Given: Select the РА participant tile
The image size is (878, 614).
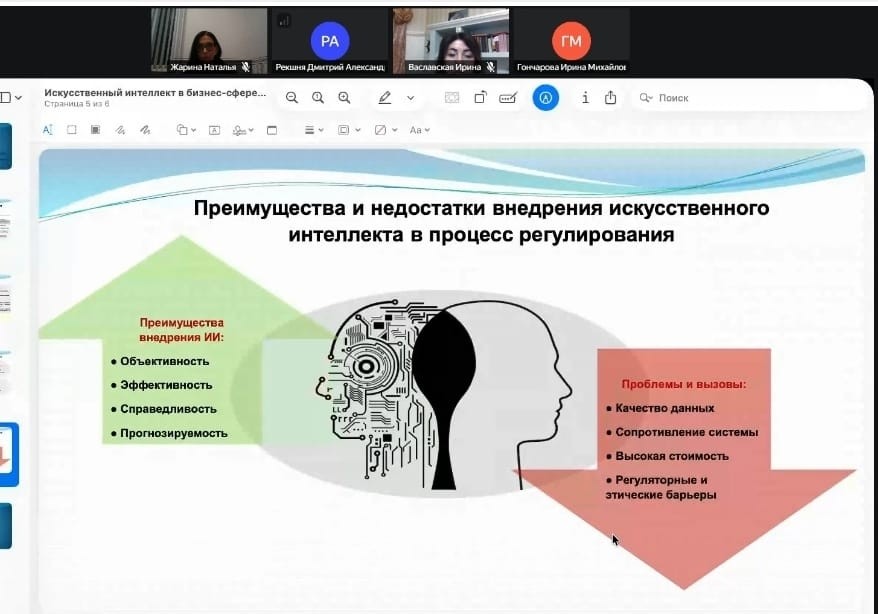Looking at the screenshot, I should coord(329,41).
